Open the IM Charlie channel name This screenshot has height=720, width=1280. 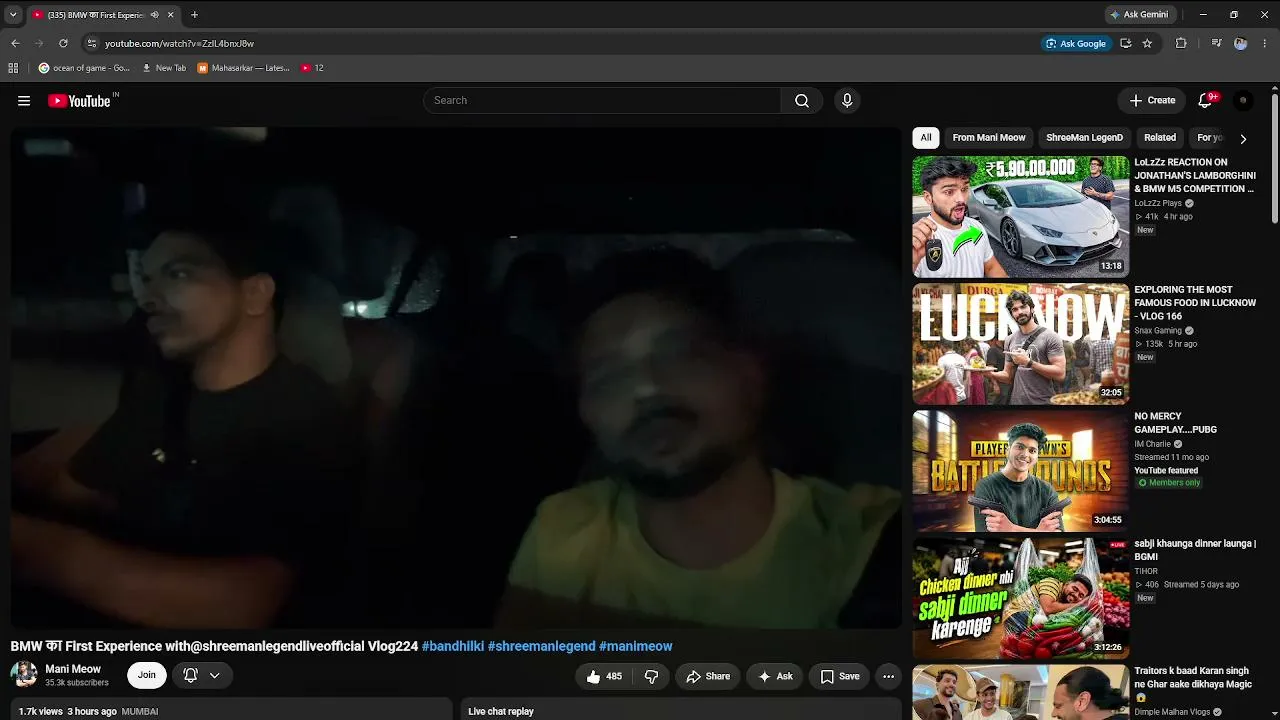coord(1152,444)
